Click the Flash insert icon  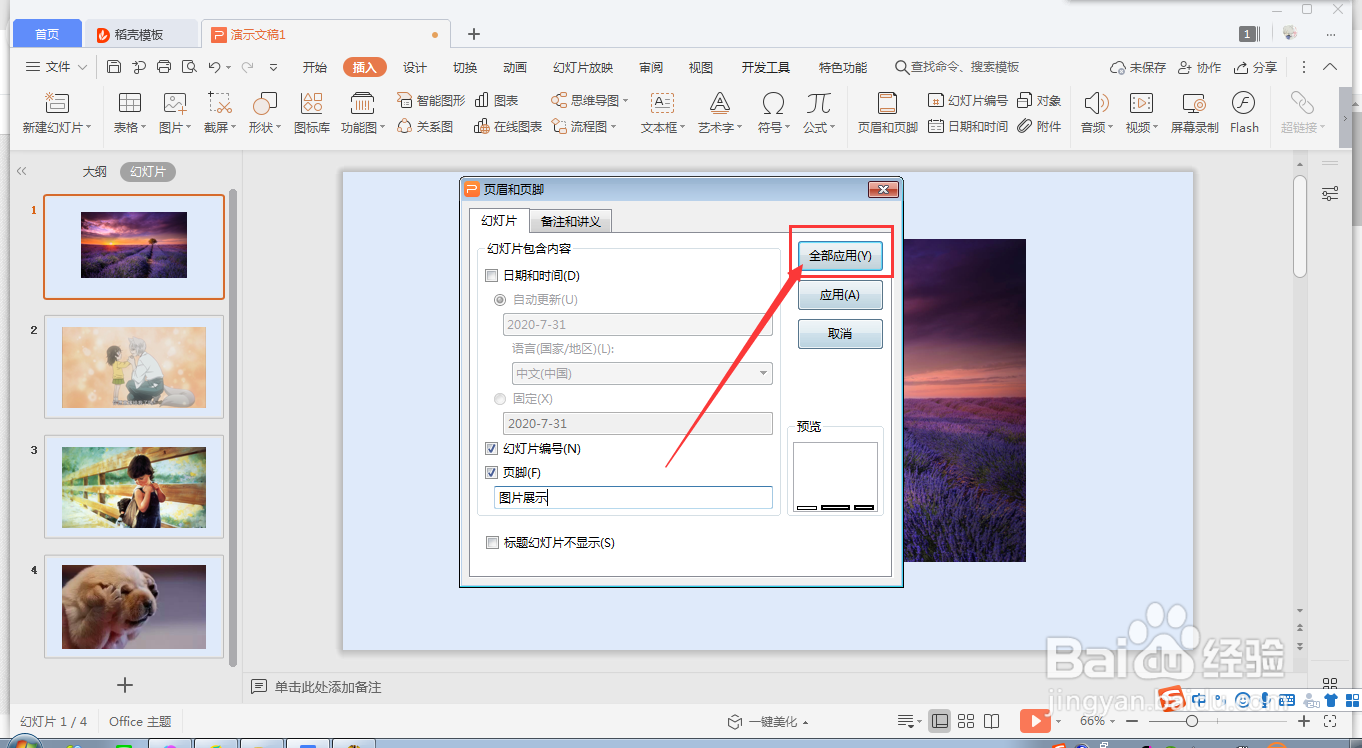pyautogui.click(x=1243, y=103)
